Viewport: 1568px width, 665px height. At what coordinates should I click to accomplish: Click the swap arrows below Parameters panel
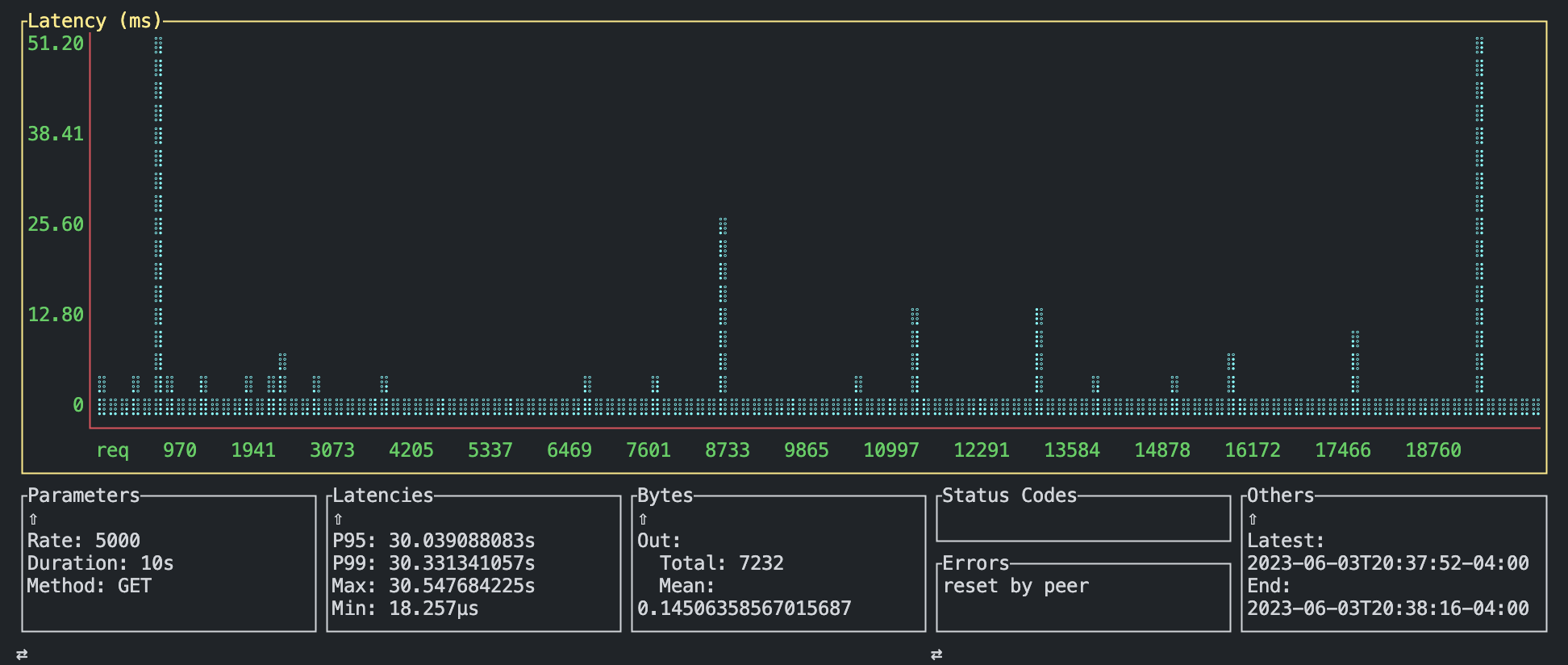[x=22, y=655]
